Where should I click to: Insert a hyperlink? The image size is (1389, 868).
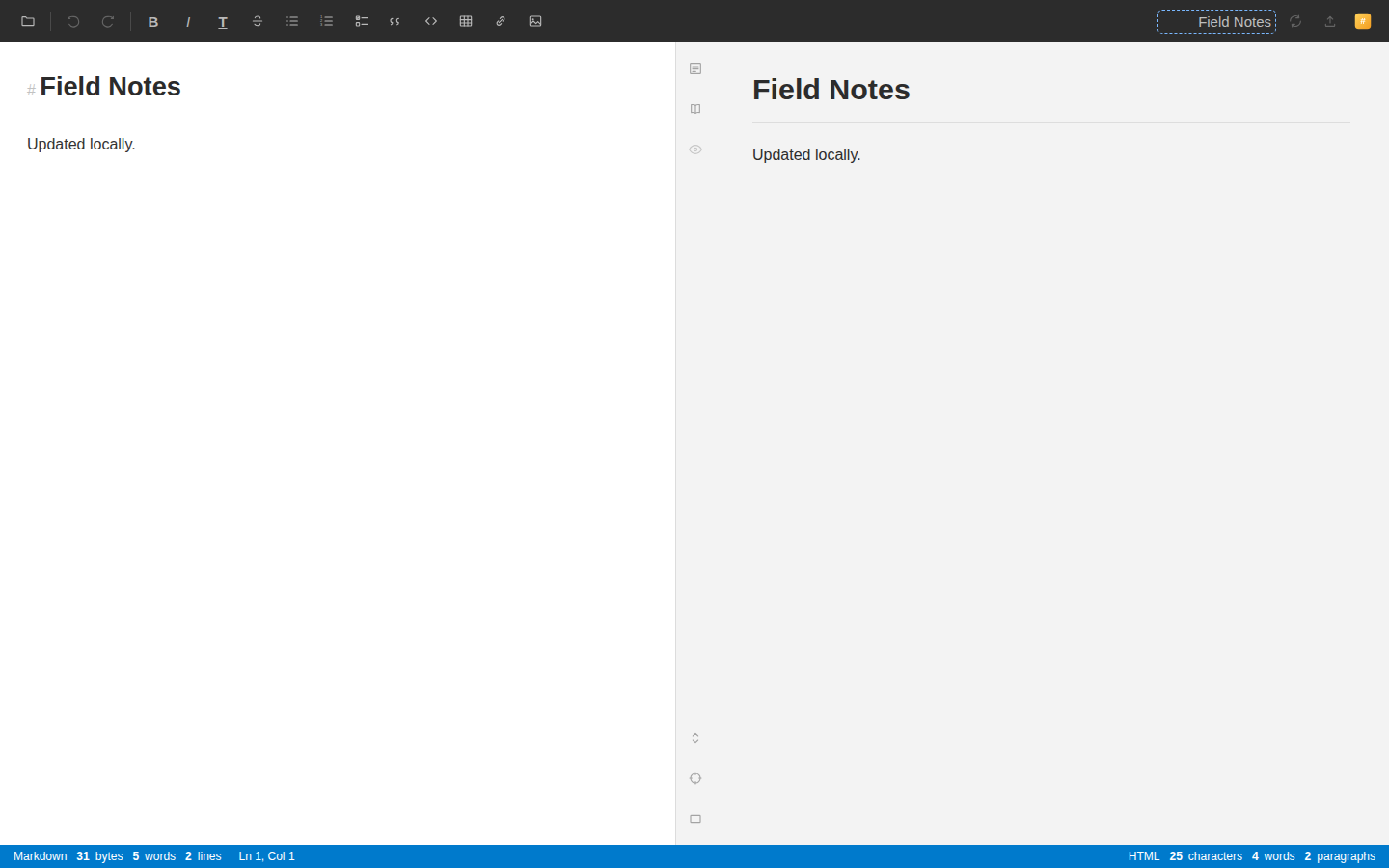(501, 21)
